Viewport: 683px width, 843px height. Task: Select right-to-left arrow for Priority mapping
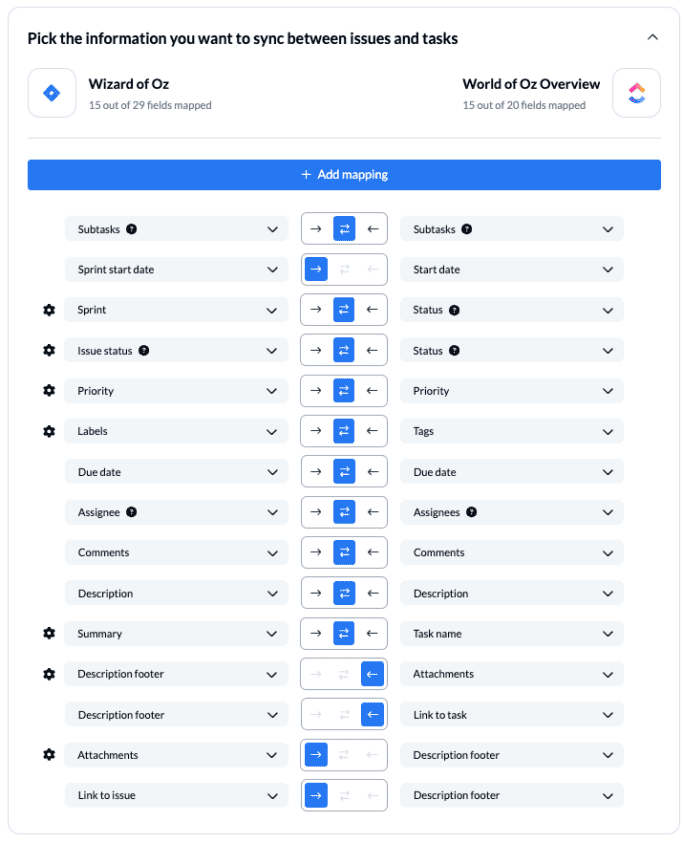click(x=372, y=390)
